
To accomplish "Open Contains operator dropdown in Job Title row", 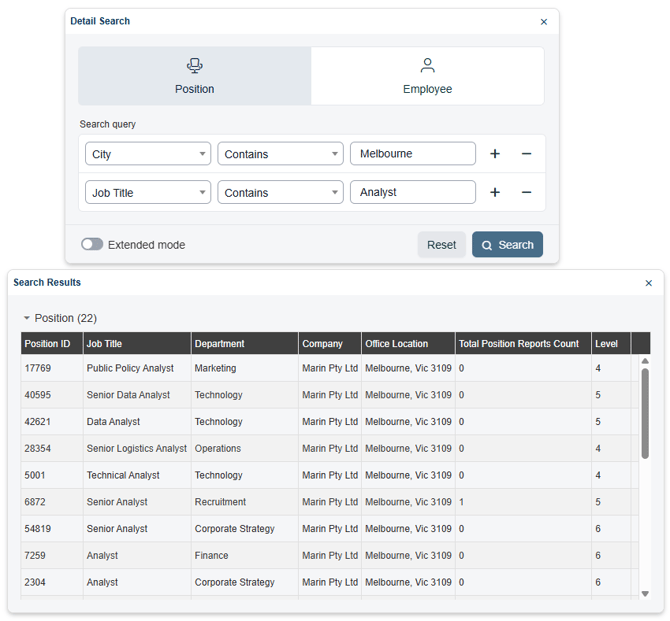I will 280,192.
